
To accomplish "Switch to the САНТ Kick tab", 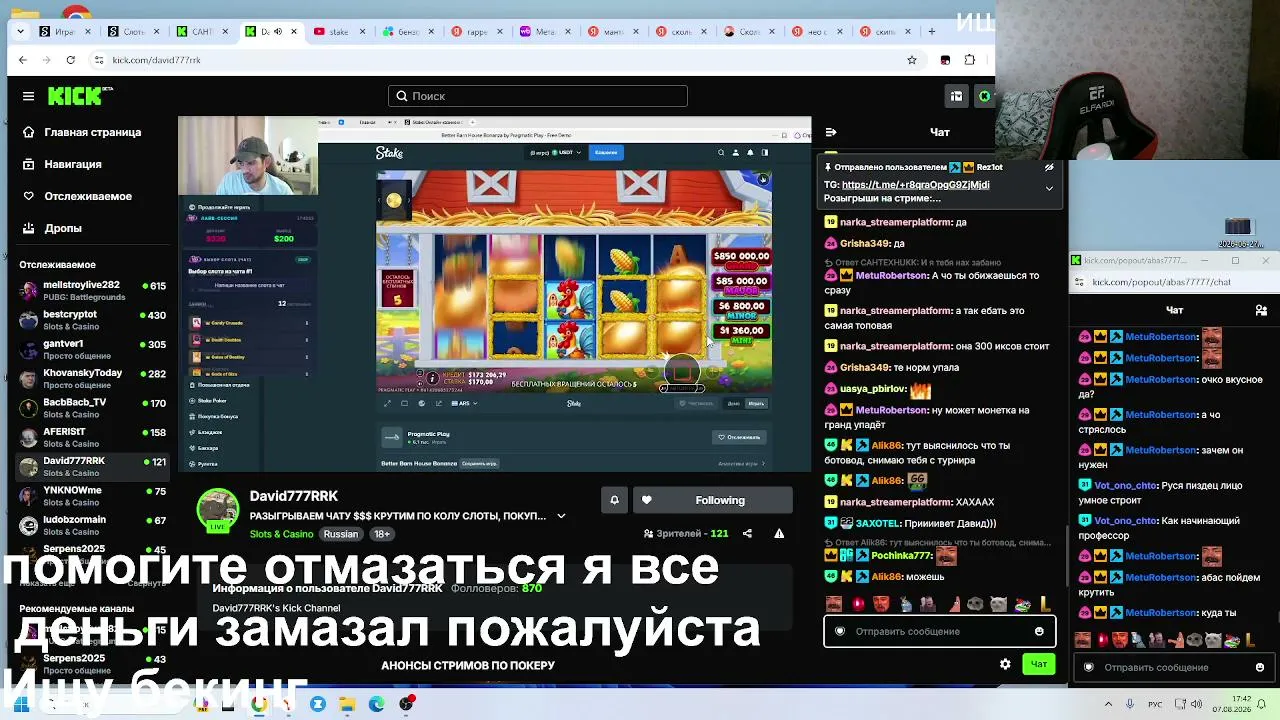I will pyautogui.click(x=201, y=32).
